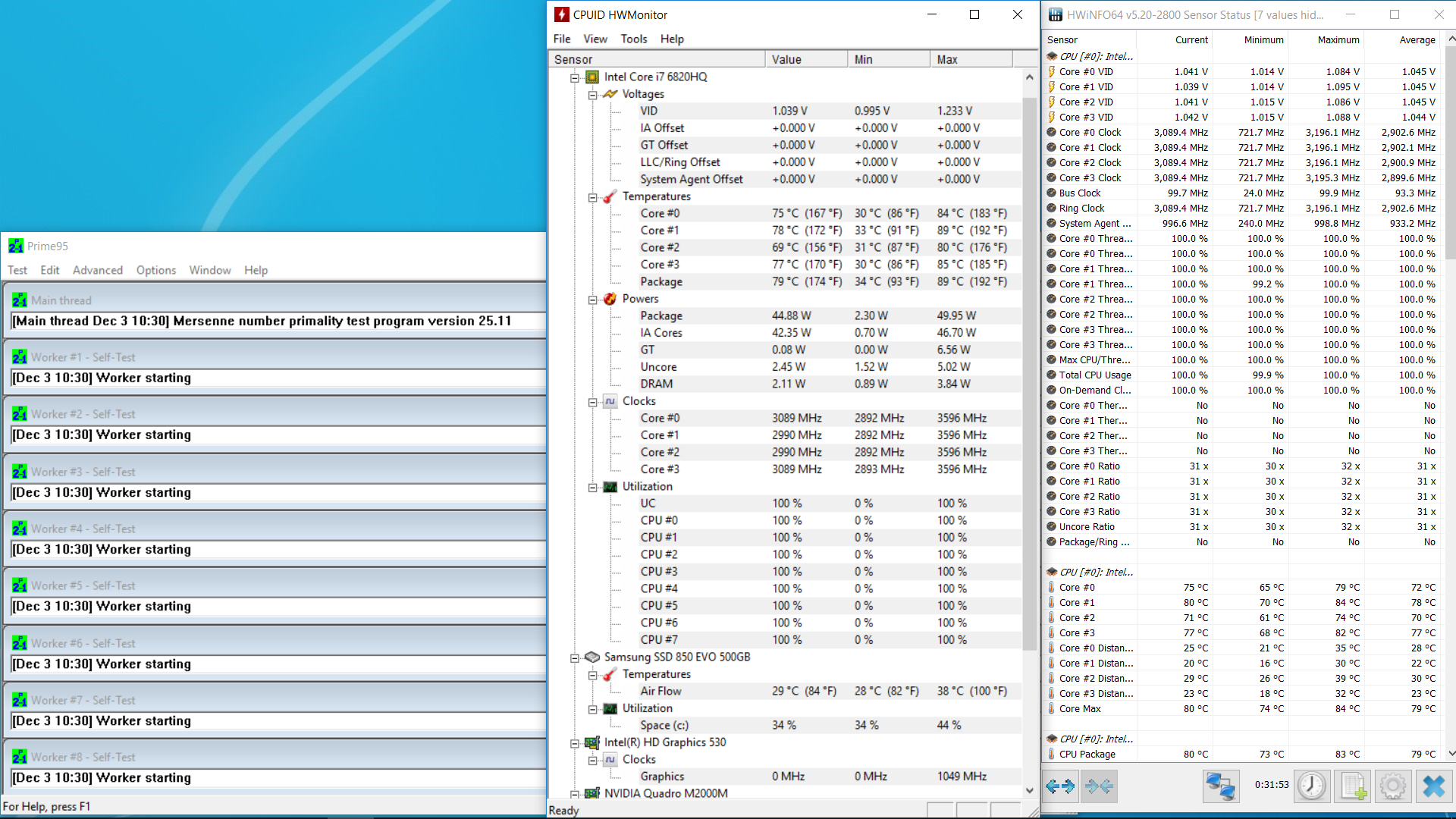The width and height of the screenshot is (1456, 819).
Task: Select Uncore Ratio row in HWiNFO
Action: point(1242,526)
